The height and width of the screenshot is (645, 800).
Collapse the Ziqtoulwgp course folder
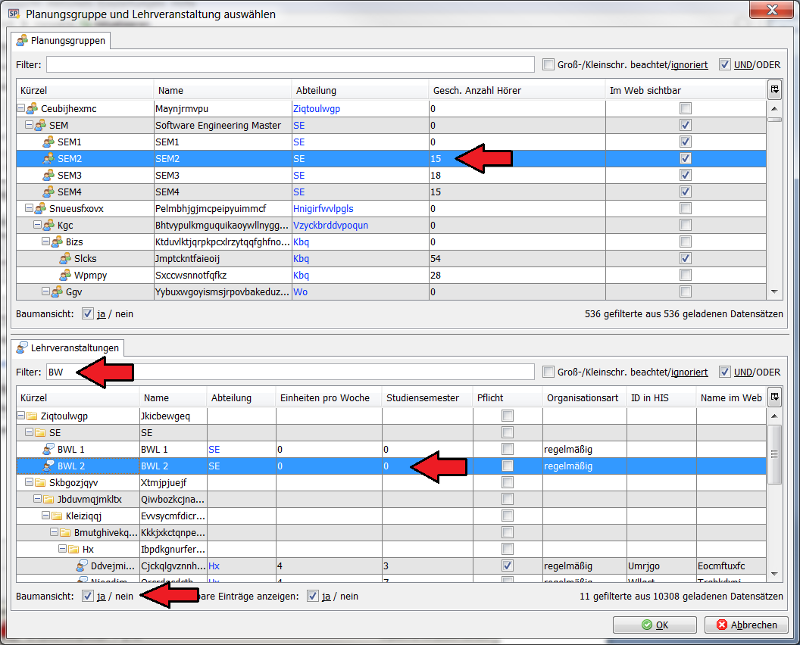point(21,416)
